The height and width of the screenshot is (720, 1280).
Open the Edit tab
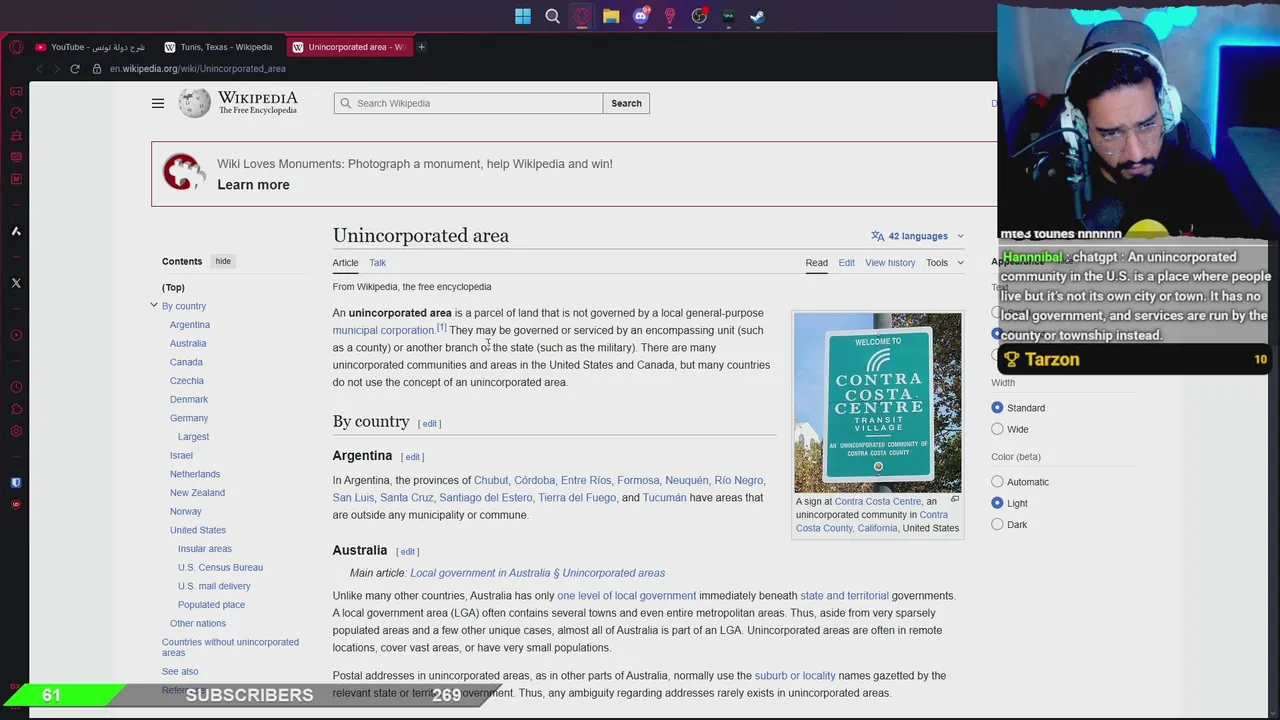tap(846, 263)
